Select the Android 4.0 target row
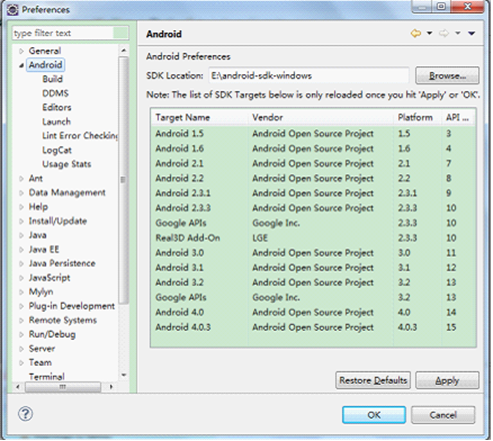The width and height of the screenshot is (493, 441). click(313, 312)
